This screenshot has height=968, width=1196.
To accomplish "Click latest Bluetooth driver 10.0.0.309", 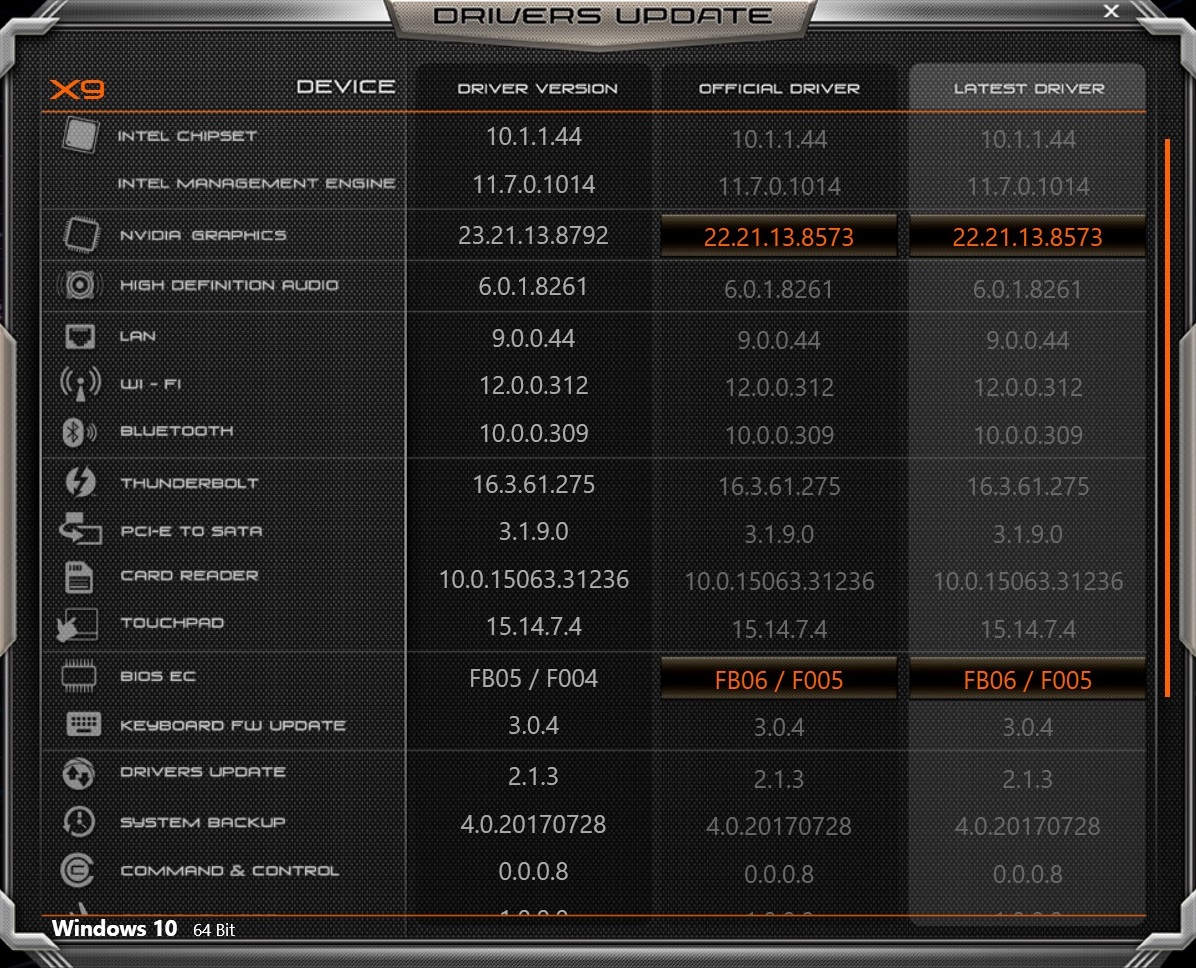I will pyautogui.click(x=1027, y=436).
